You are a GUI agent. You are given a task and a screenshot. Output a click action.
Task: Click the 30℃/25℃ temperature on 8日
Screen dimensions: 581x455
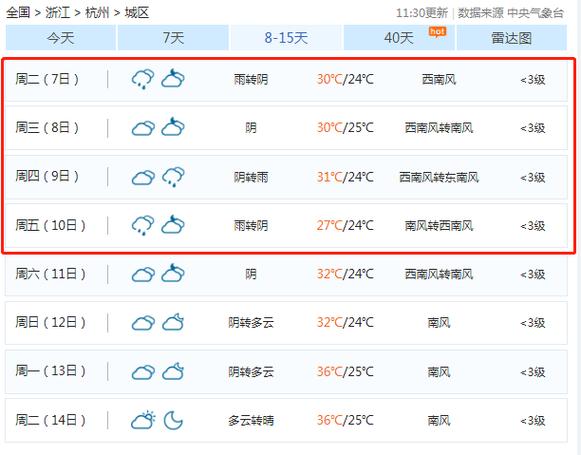[x=345, y=128]
